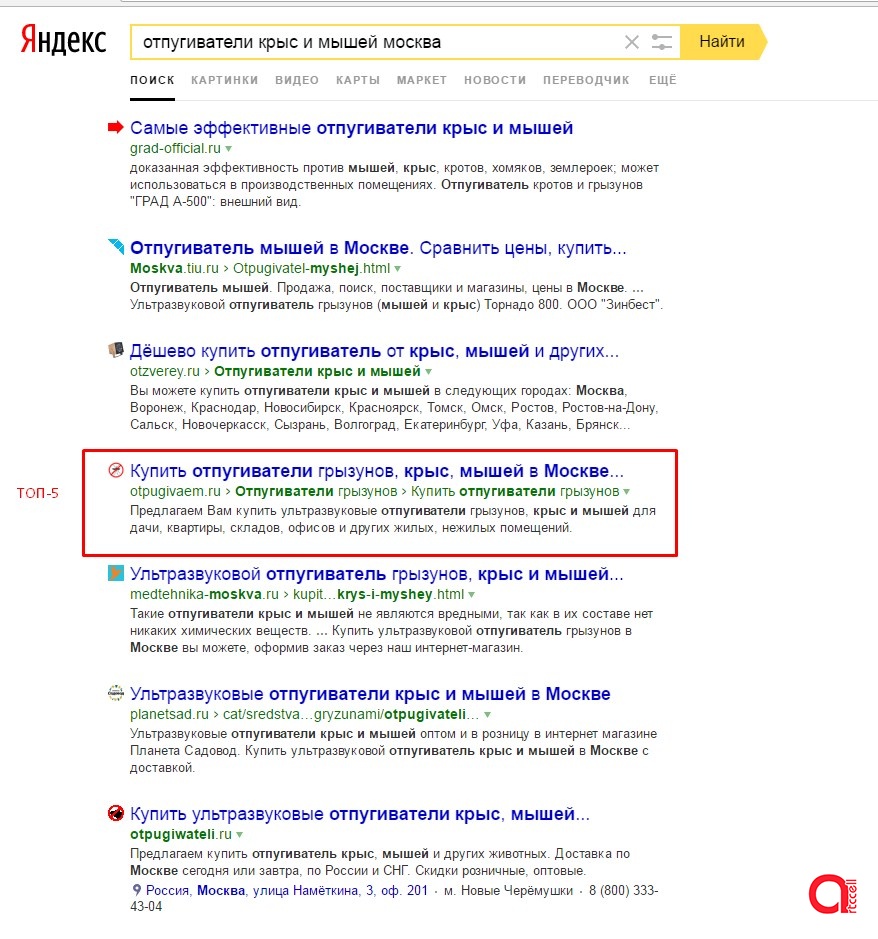Click the otzverey.ru favicon icon
This screenshot has height=939, width=878.
[116, 349]
